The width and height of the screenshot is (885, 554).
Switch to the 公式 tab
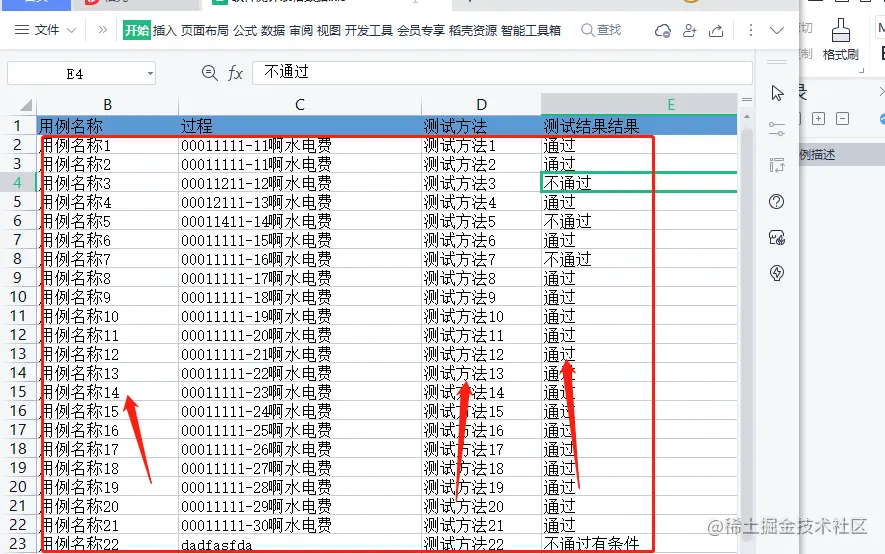tap(245, 30)
